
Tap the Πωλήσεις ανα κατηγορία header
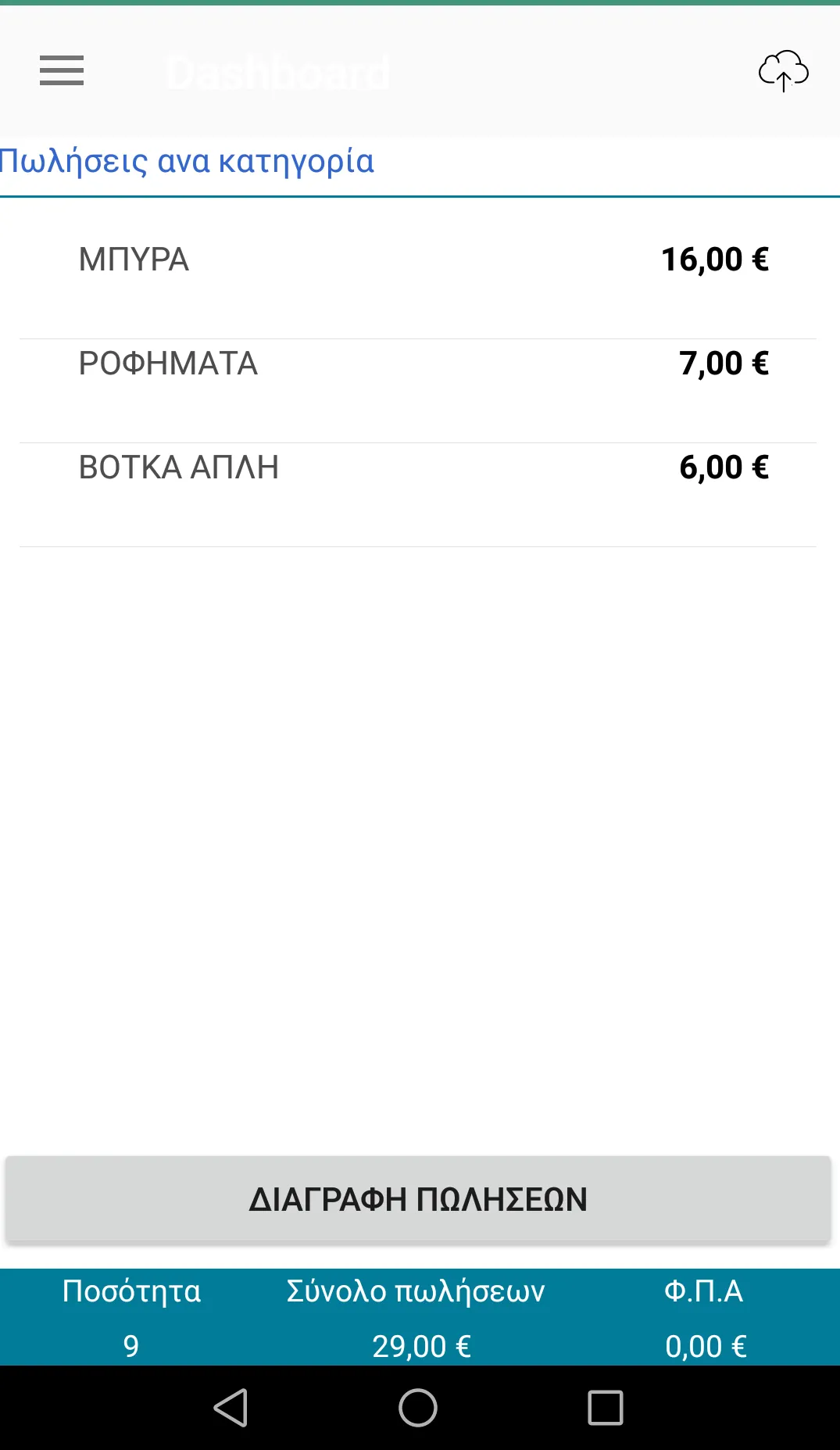coord(188,162)
